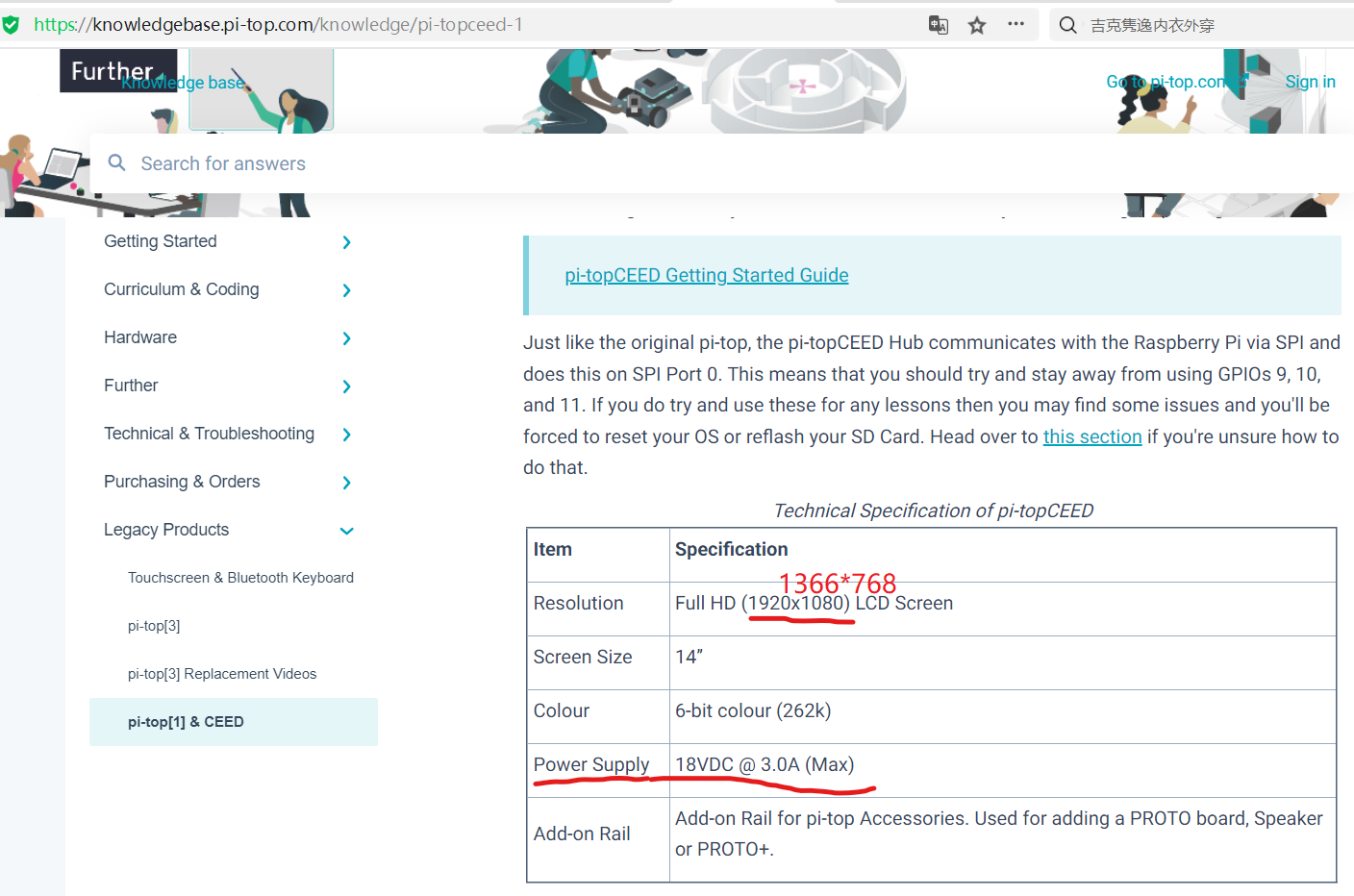Open the Legacy Products menu item
Image resolution: width=1354 pixels, height=896 pixels.
(166, 530)
